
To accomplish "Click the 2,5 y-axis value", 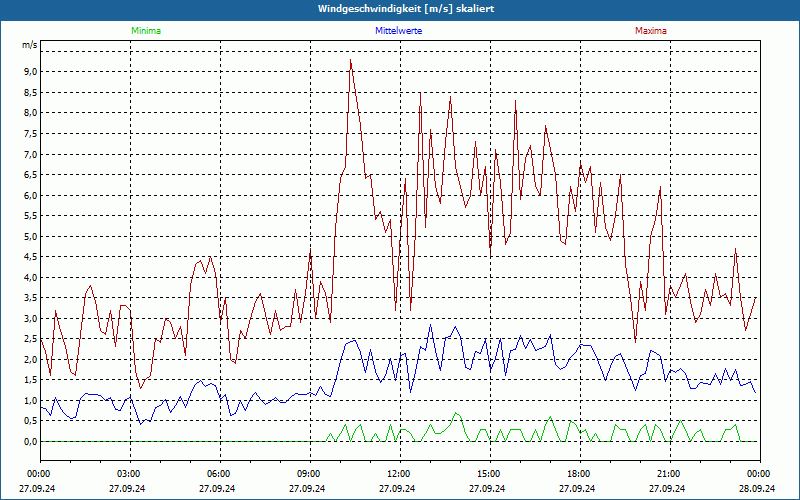I will coord(31,339).
